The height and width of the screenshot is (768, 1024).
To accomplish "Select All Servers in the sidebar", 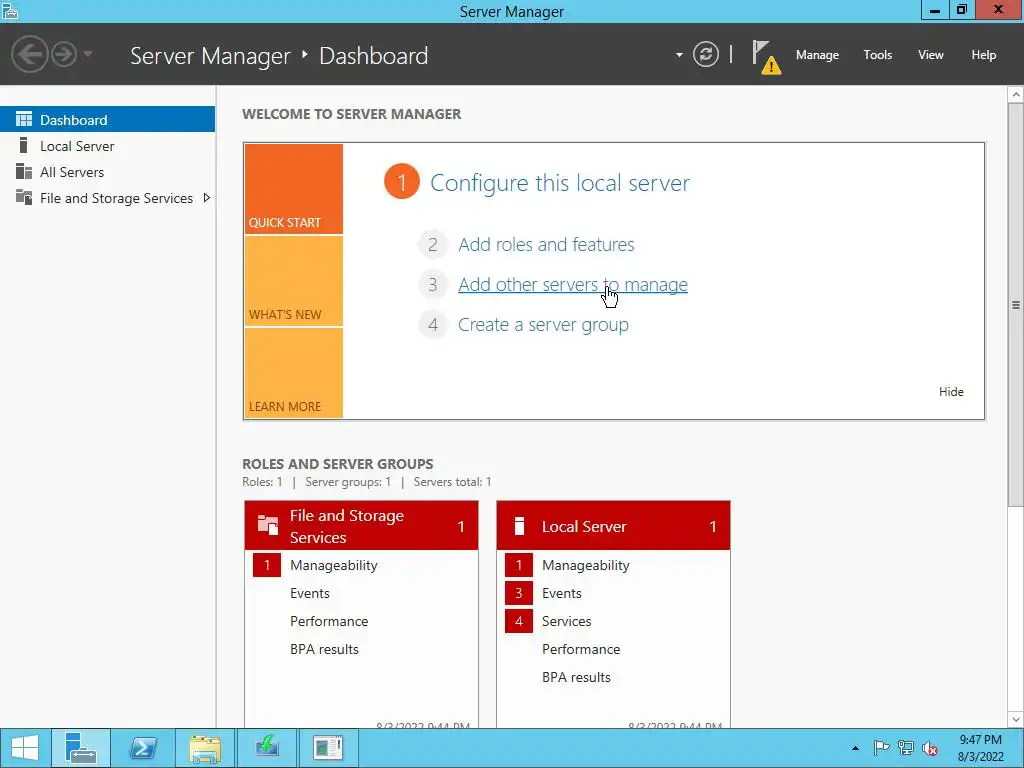I will pyautogui.click(x=72, y=172).
